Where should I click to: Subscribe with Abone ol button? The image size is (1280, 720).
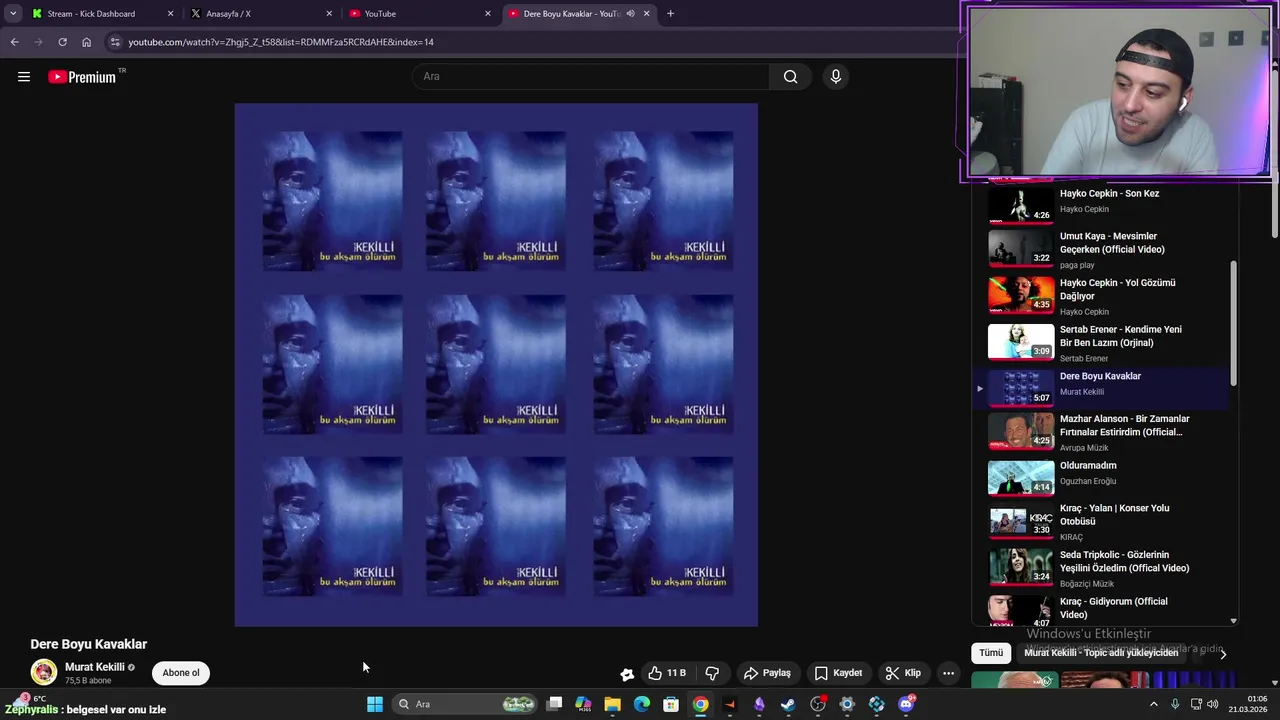click(181, 673)
